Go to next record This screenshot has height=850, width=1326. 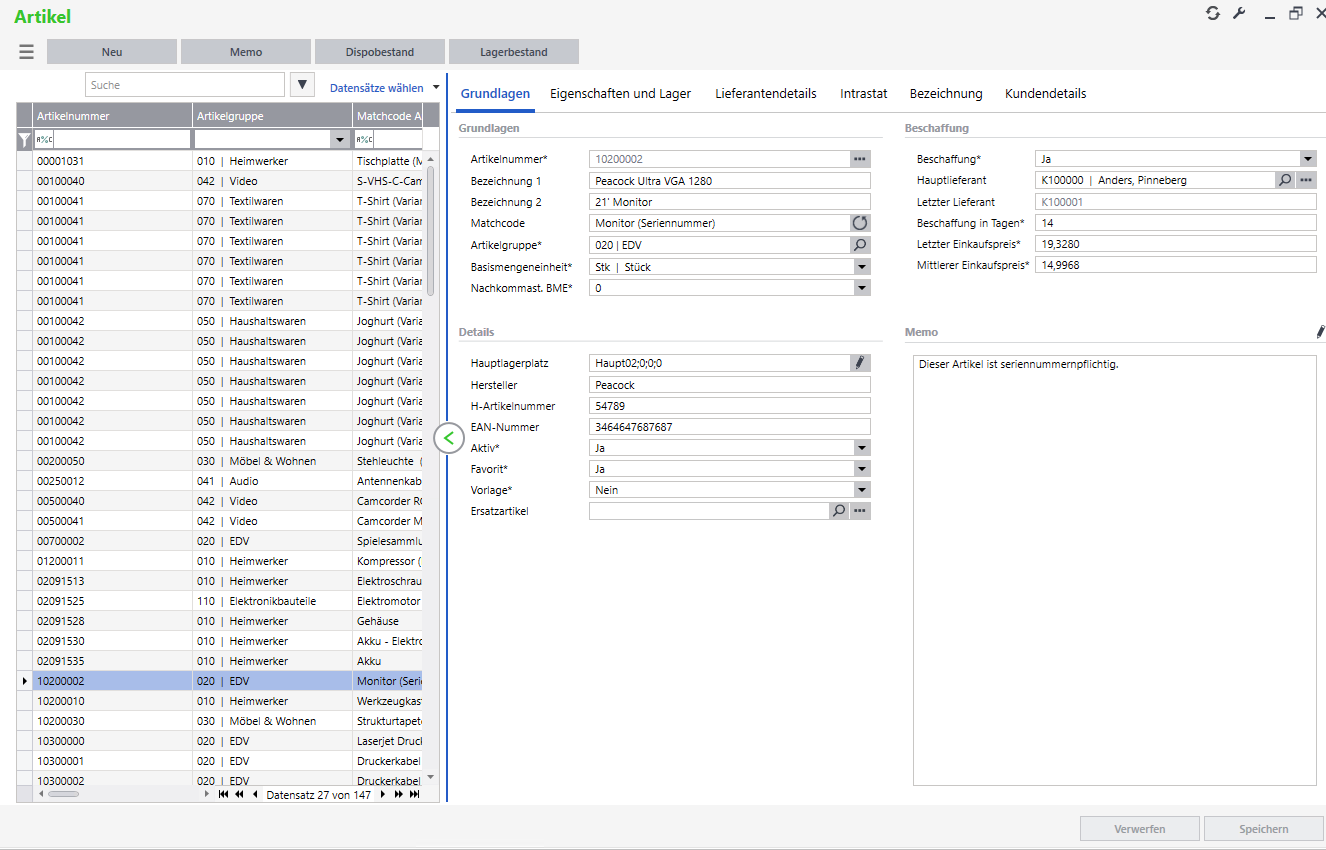[x=382, y=794]
